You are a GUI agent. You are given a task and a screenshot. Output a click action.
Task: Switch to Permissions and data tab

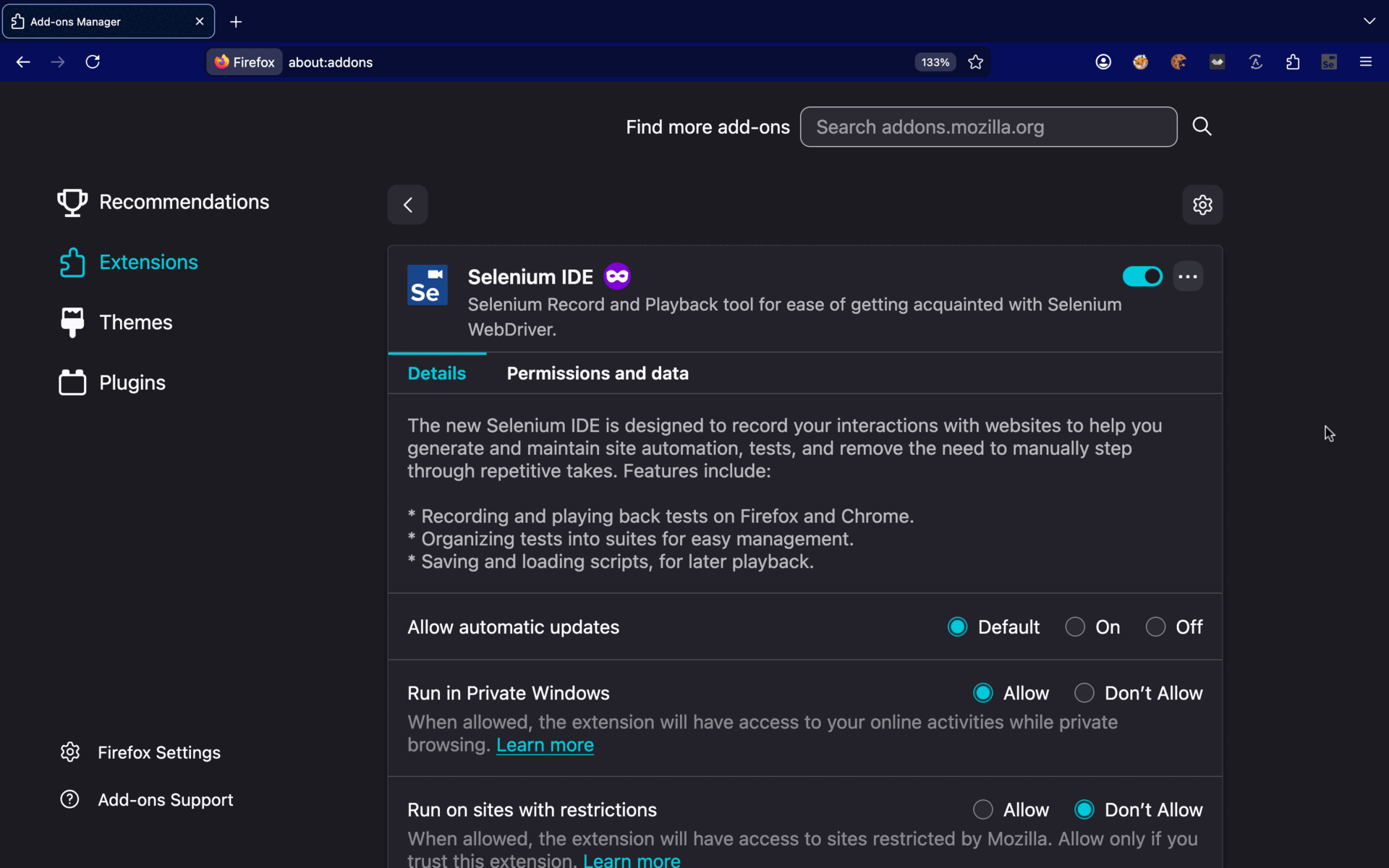597,373
